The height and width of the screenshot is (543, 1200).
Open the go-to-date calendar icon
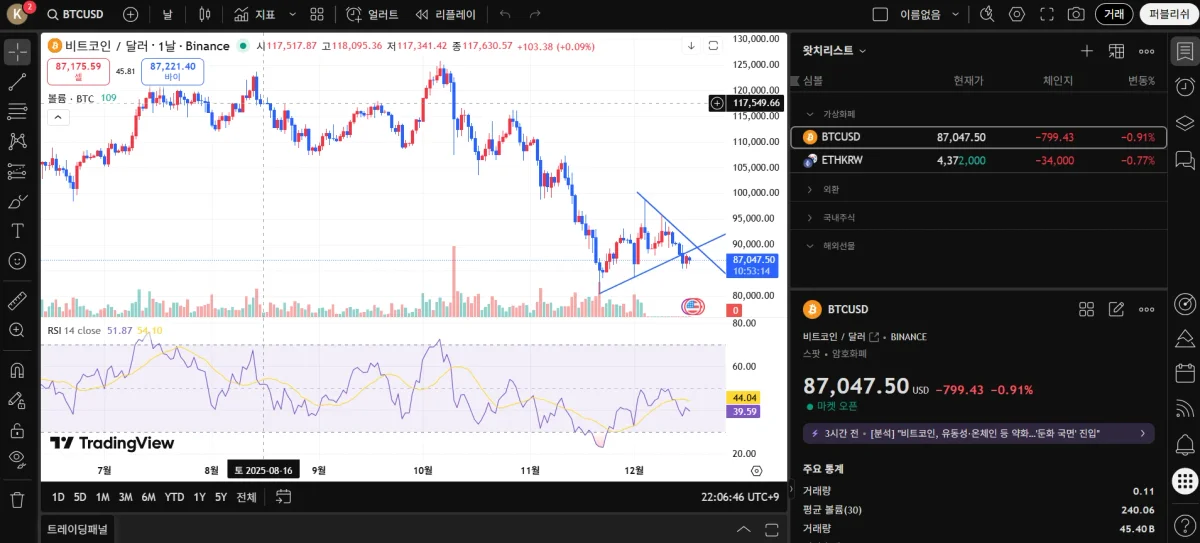pos(283,496)
